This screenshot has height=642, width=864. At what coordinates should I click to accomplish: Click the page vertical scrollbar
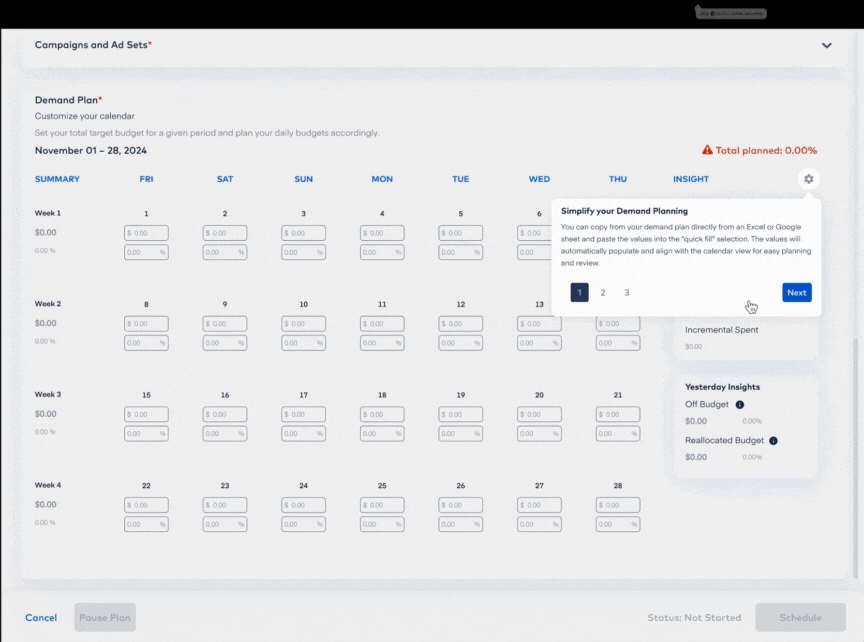pos(855,457)
